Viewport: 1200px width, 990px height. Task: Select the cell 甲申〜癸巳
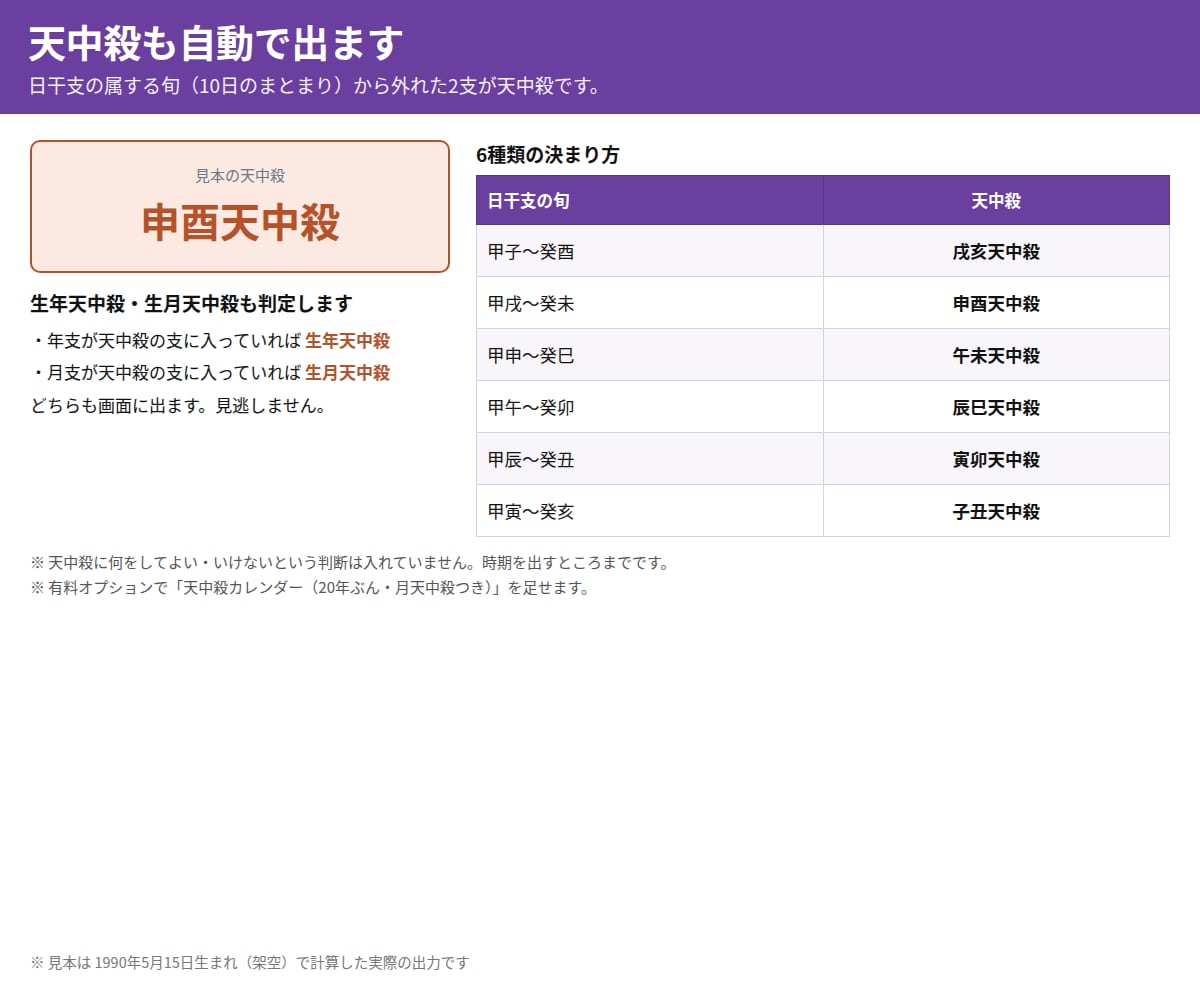pyautogui.click(x=650, y=356)
